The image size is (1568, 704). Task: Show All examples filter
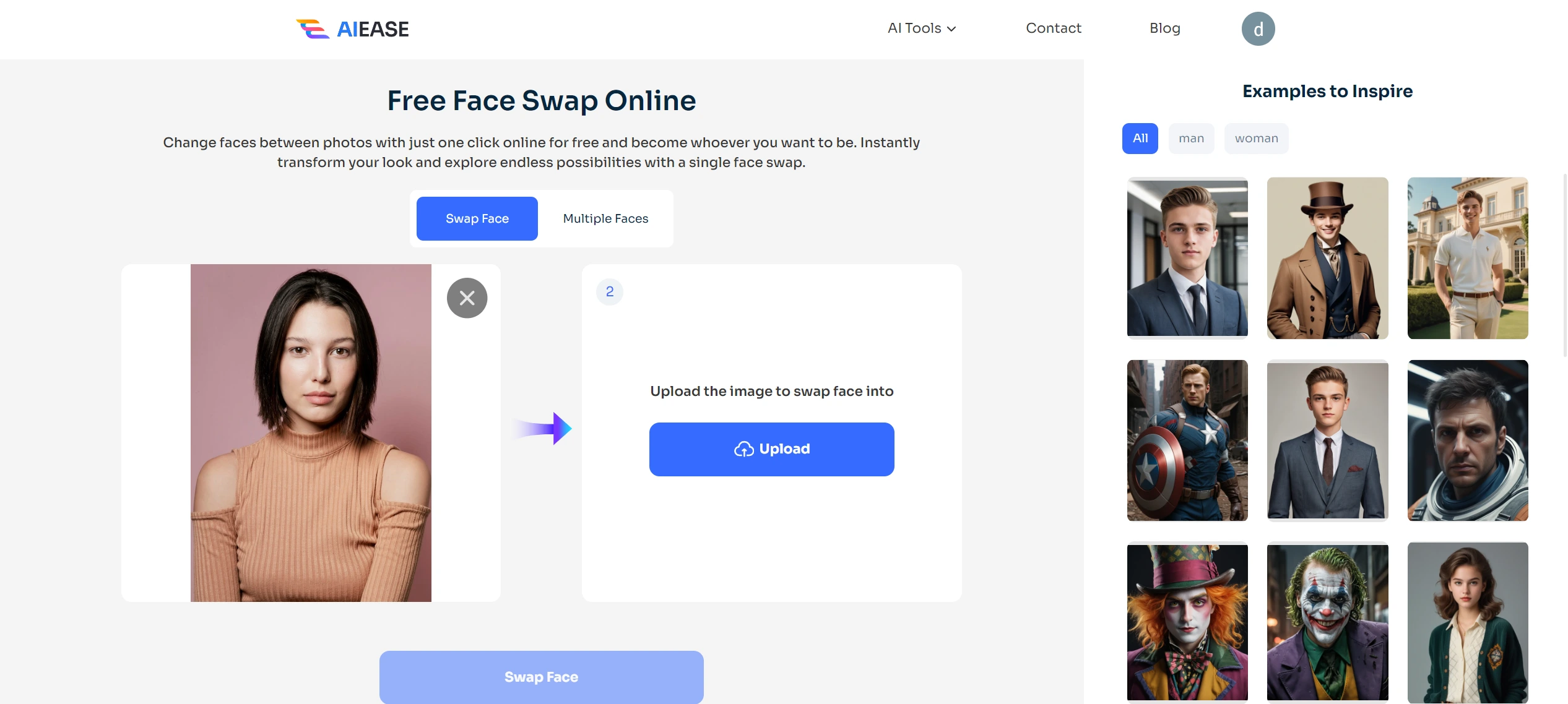tap(1140, 139)
